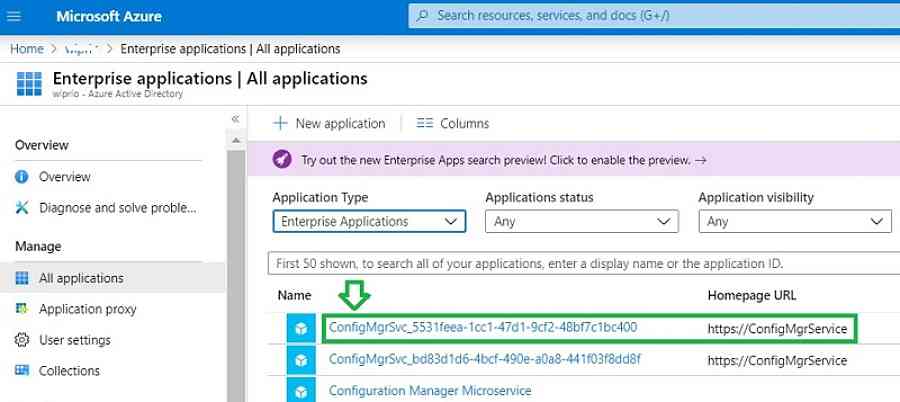Image resolution: width=900 pixels, height=402 pixels.
Task: Click the Application proxy icon
Action: (x=22, y=309)
